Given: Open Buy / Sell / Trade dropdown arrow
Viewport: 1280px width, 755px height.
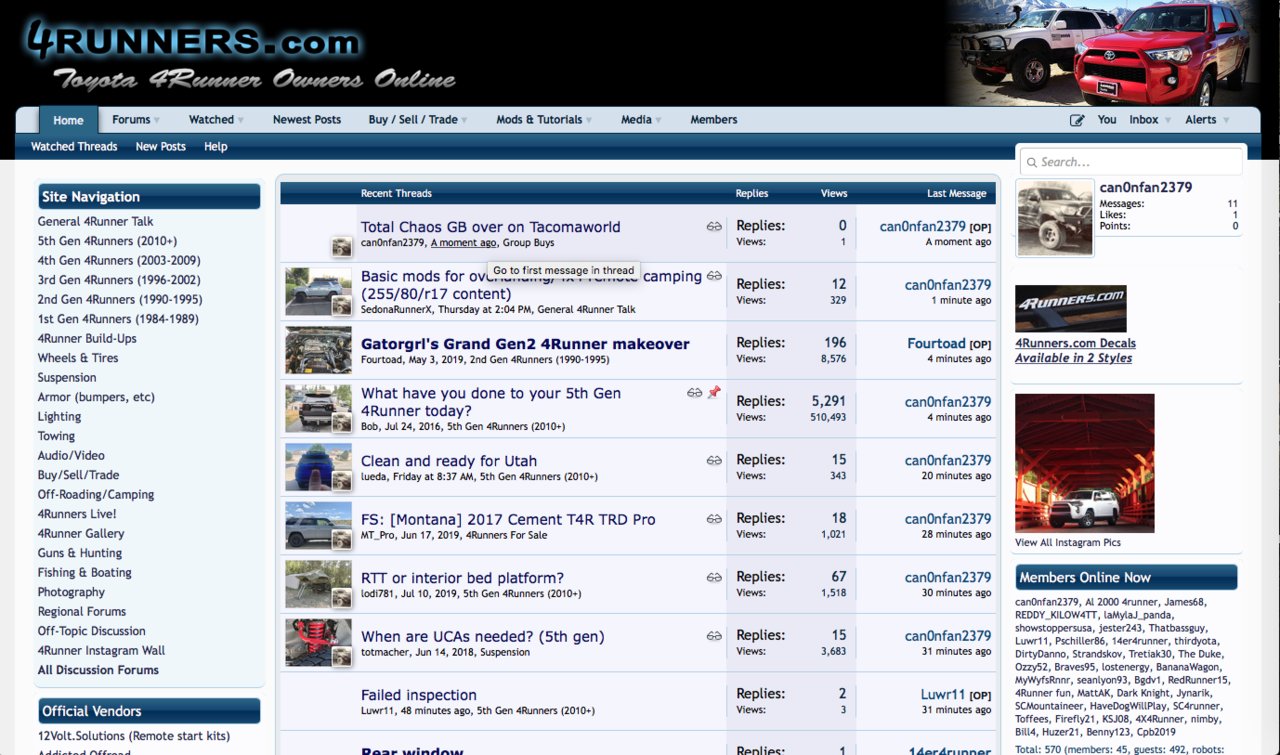Looking at the screenshot, I should (x=464, y=120).
